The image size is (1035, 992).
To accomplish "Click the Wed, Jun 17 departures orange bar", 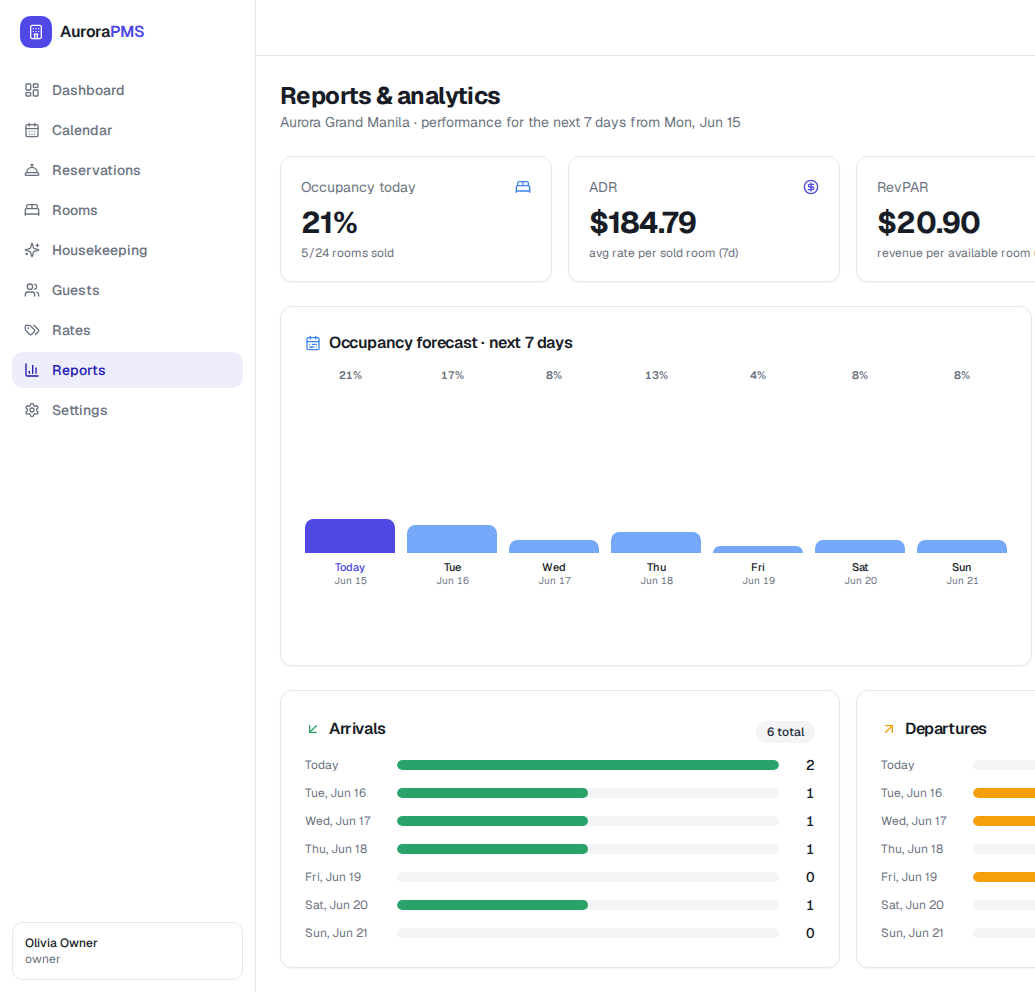I will (1004, 821).
